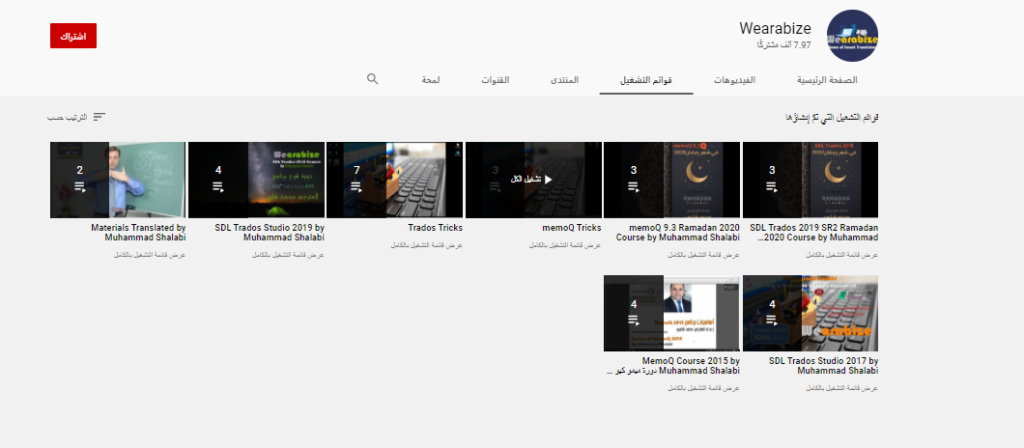Click the Wearabize channel avatar
The image size is (1024, 448).
click(852, 35)
